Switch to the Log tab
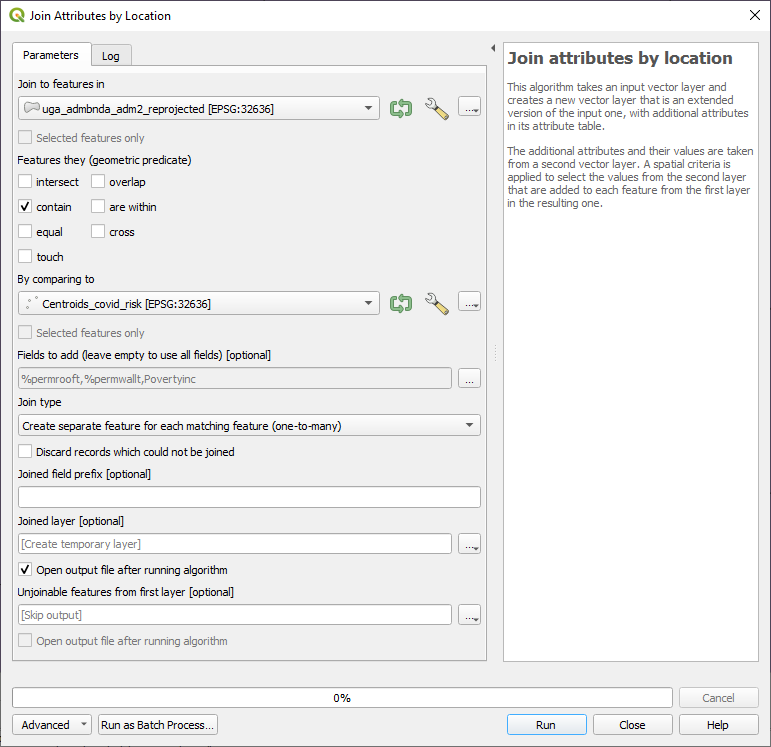 tap(110, 56)
